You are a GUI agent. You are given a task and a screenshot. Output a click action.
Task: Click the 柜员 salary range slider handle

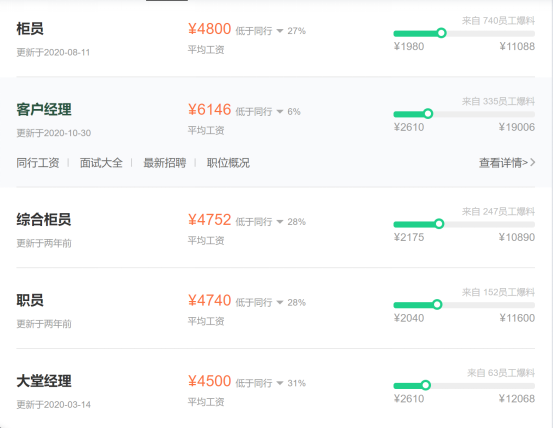(x=441, y=33)
